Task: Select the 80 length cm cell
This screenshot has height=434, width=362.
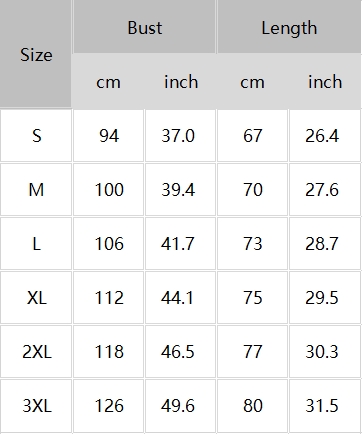Action: [252, 406]
